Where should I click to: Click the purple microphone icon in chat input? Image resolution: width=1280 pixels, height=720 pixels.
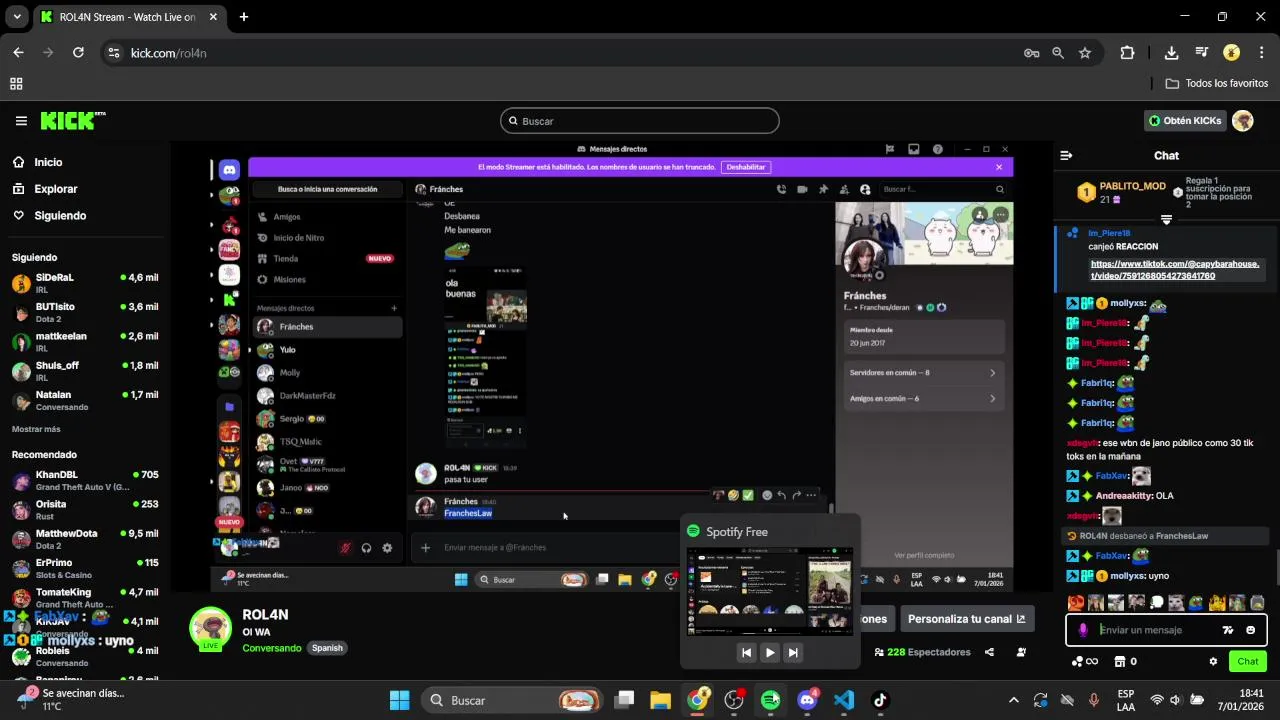tap(1083, 630)
